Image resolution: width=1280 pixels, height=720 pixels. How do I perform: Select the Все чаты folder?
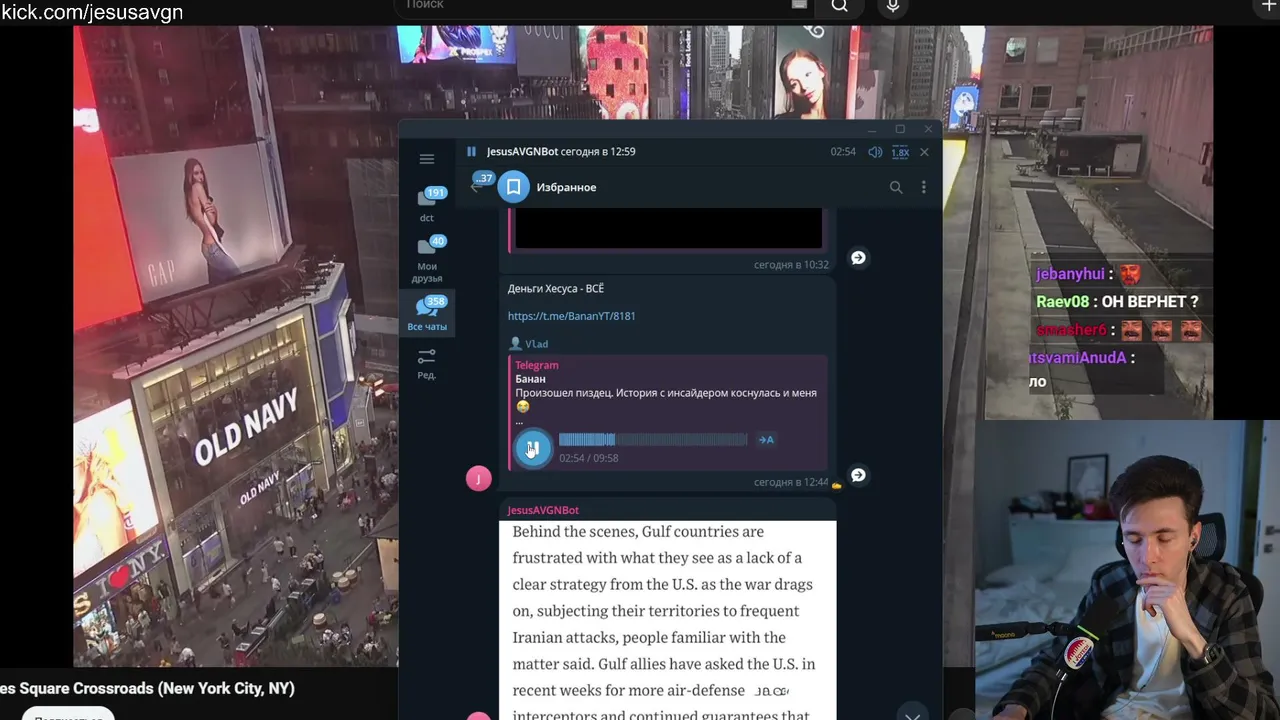coord(427,313)
